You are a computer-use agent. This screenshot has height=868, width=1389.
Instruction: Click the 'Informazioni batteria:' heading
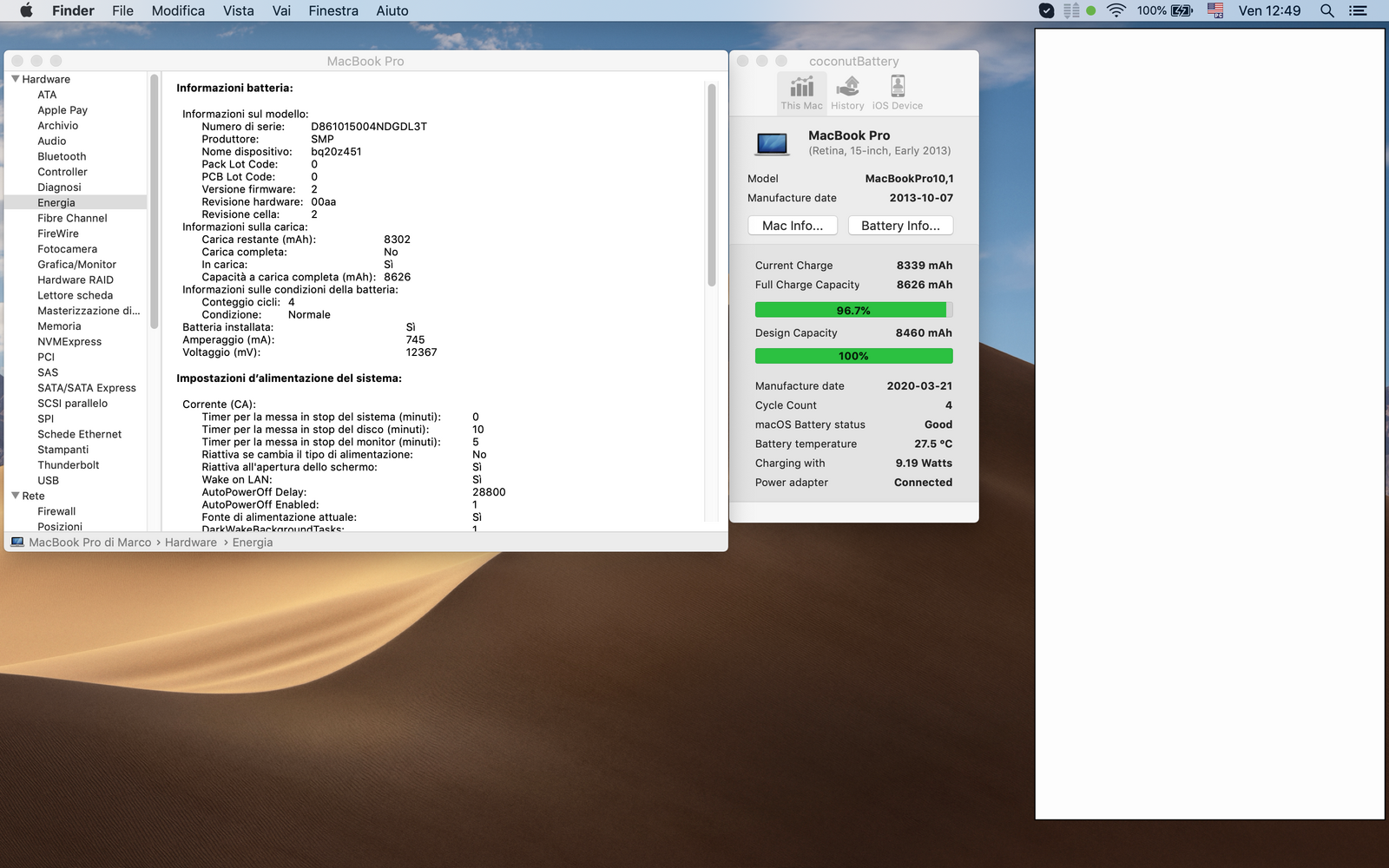(234, 88)
